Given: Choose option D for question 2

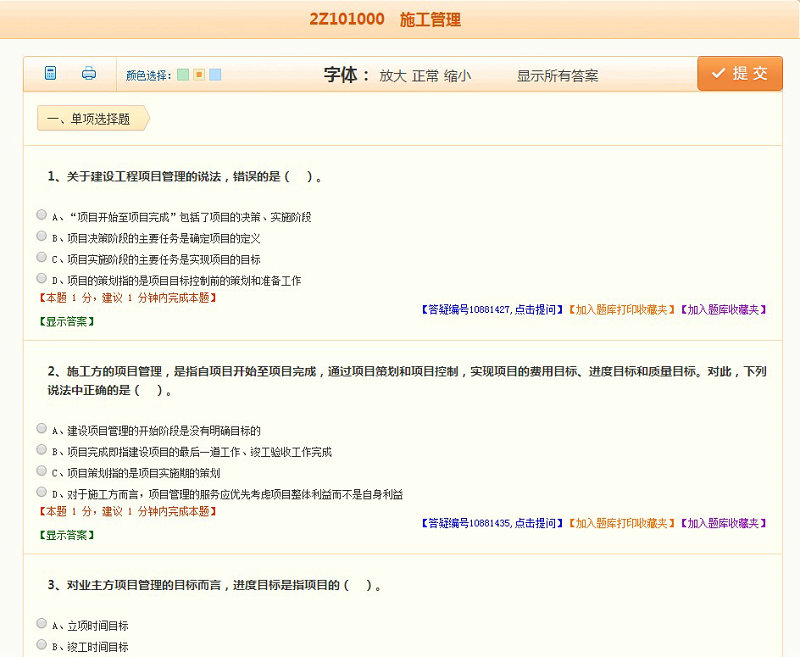Looking at the screenshot, I should point(41,492).
